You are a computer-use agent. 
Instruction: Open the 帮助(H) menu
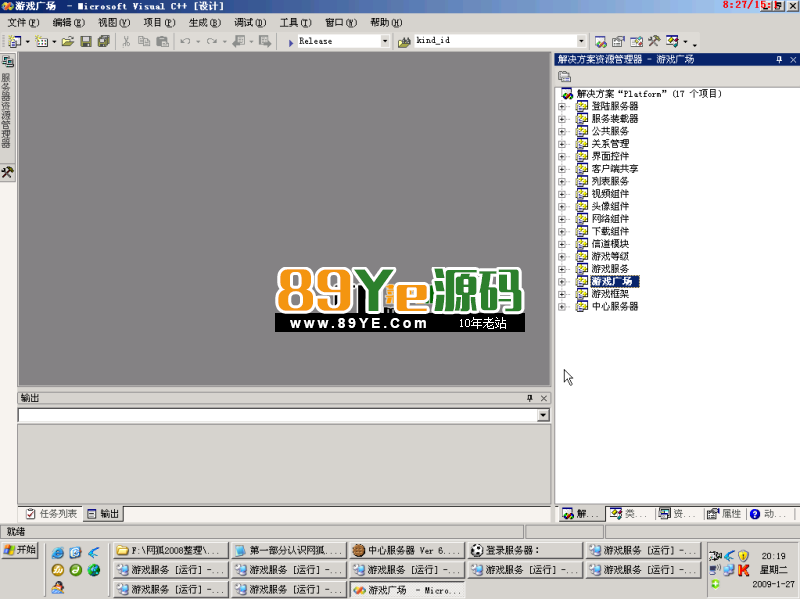pyautogui.click(x=386, y=23)
